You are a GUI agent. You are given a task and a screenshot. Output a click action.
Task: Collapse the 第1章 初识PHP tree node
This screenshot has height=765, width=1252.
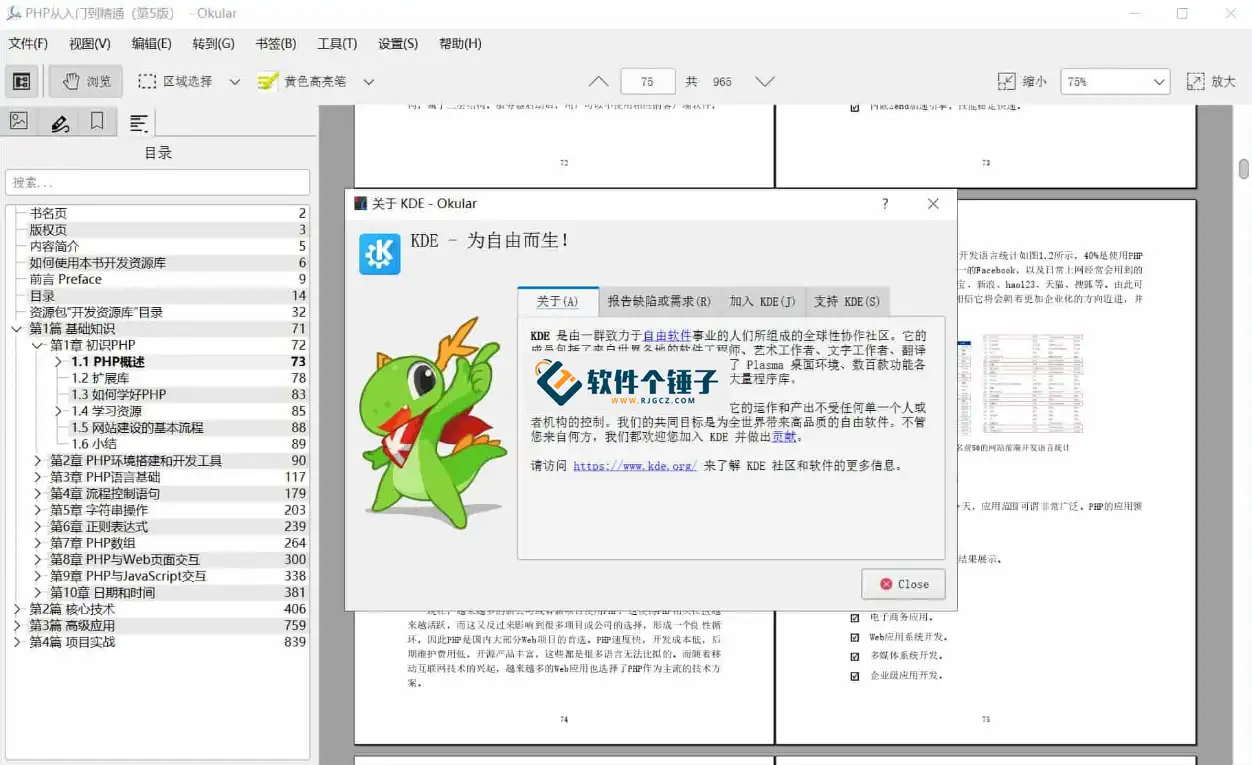[x=38, y=345]
